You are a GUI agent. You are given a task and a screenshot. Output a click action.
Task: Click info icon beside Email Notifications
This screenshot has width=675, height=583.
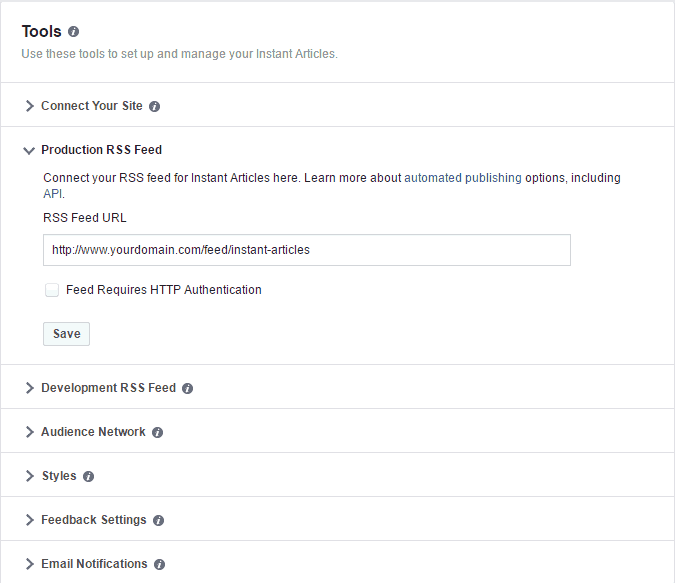click(159, 564)
